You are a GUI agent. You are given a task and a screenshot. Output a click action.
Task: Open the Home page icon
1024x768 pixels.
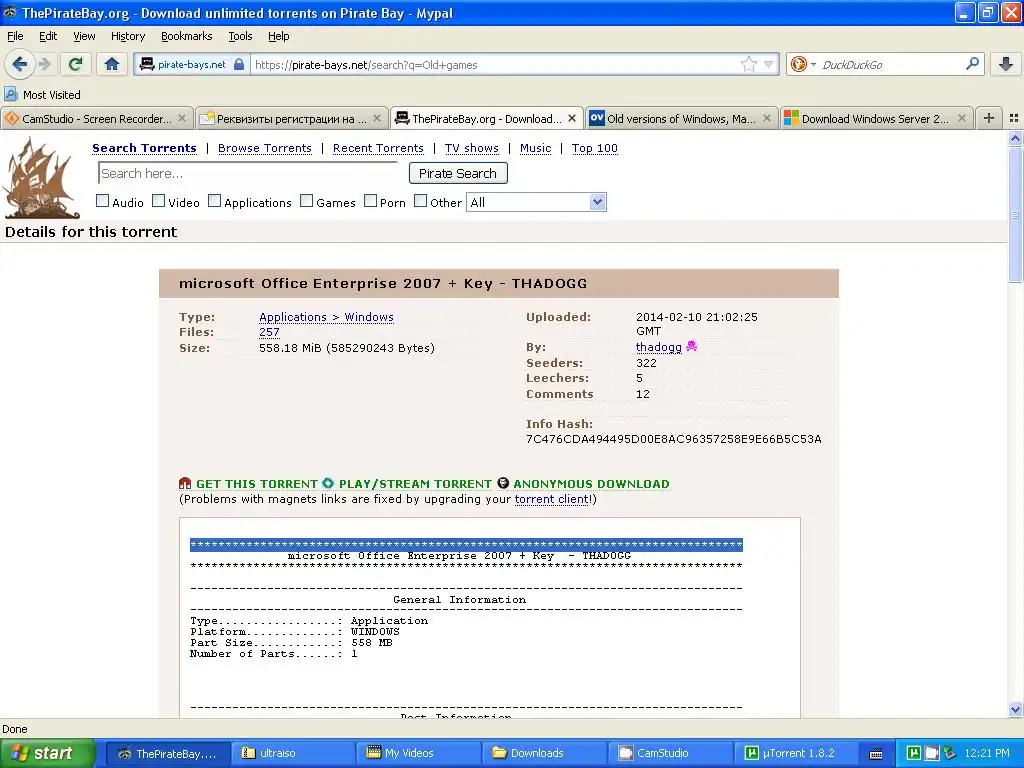[112, 64]
